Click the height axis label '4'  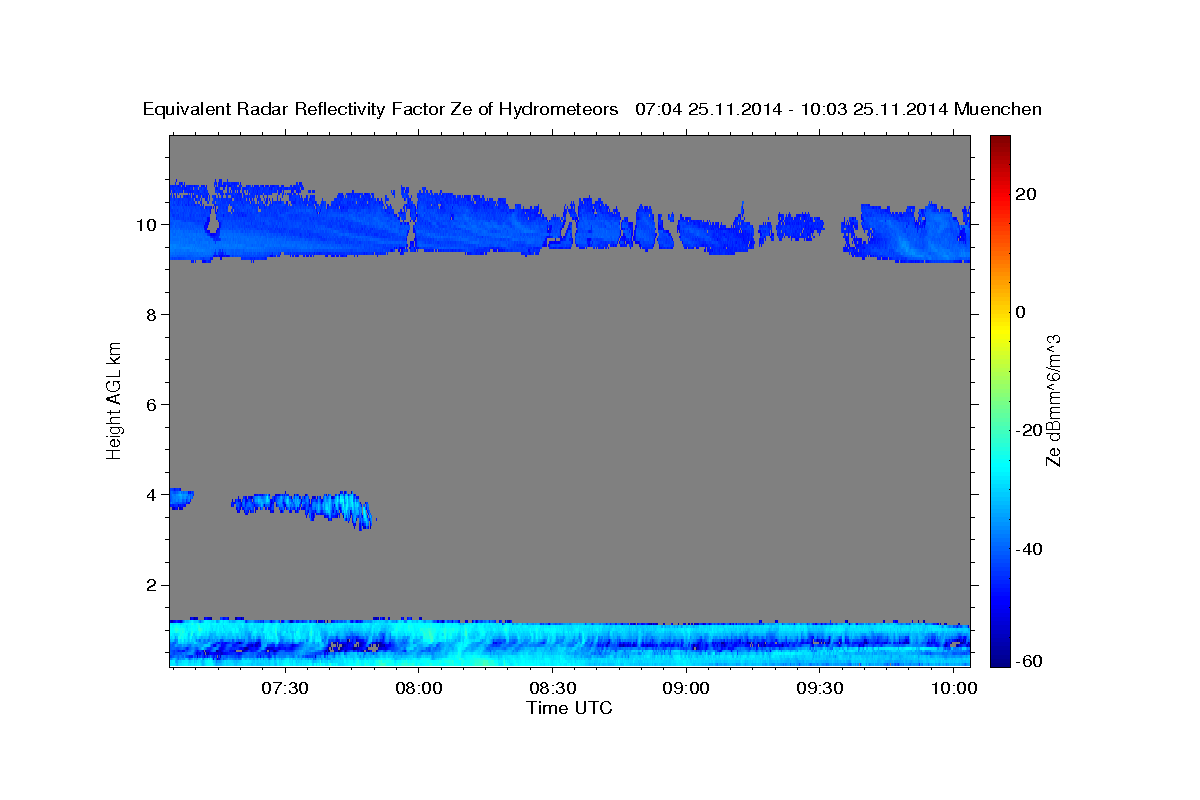(151, 494)
